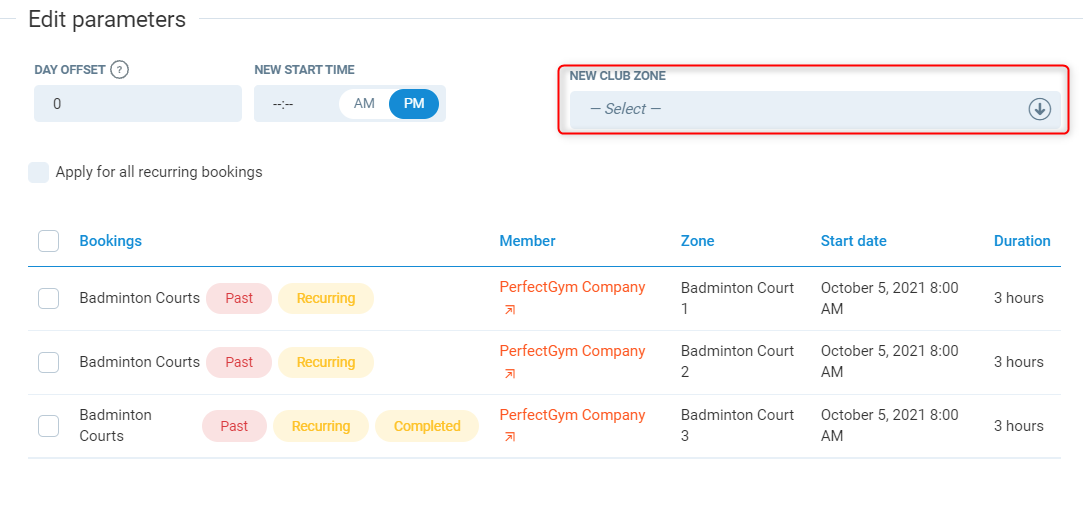Open external link icon for Badminton Court 2 member
The height and width of the screenshot is (514, 1083).
[510, 374]
